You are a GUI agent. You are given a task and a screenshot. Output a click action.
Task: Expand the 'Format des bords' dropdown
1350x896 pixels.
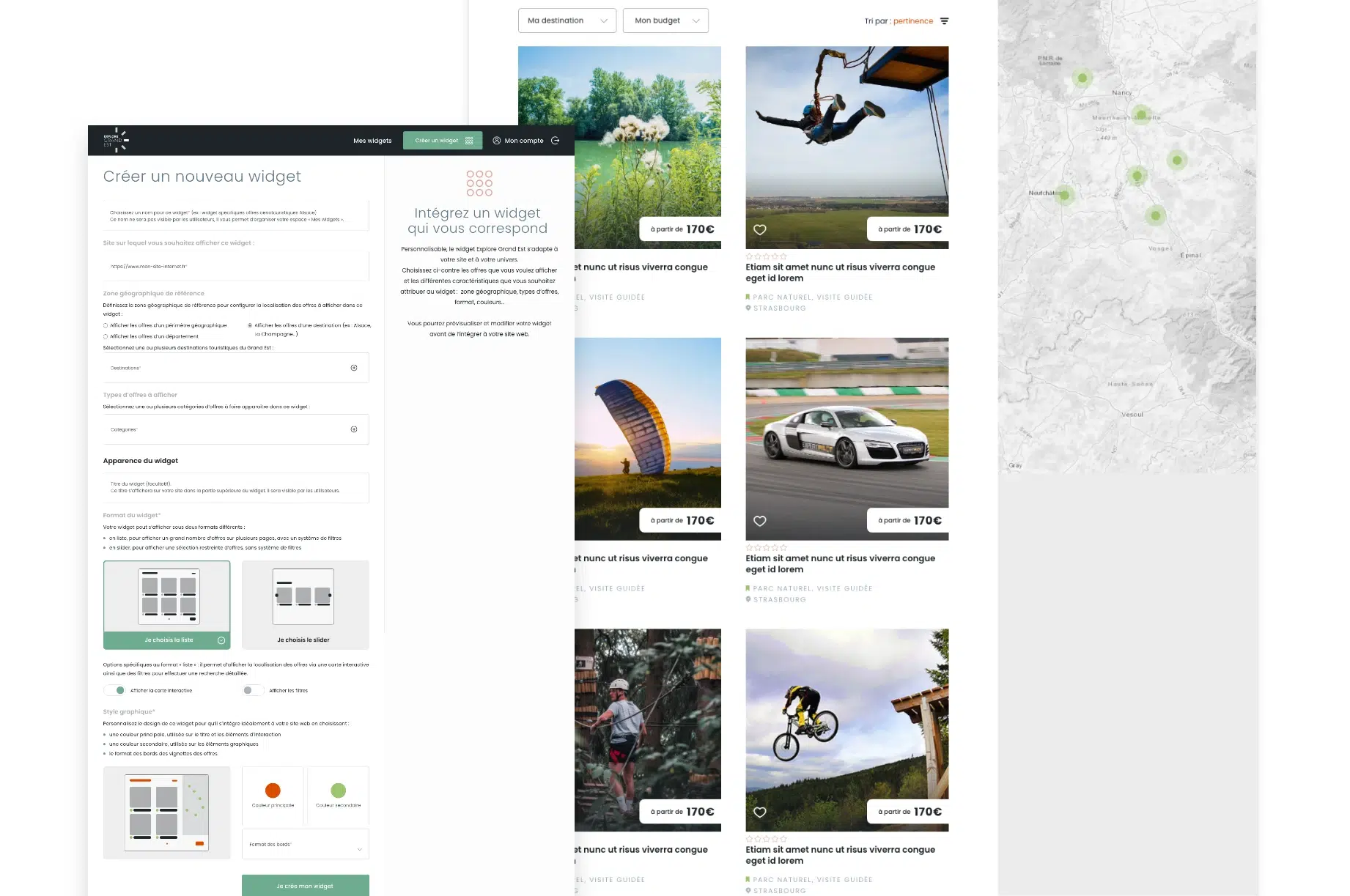coord(305,844)
